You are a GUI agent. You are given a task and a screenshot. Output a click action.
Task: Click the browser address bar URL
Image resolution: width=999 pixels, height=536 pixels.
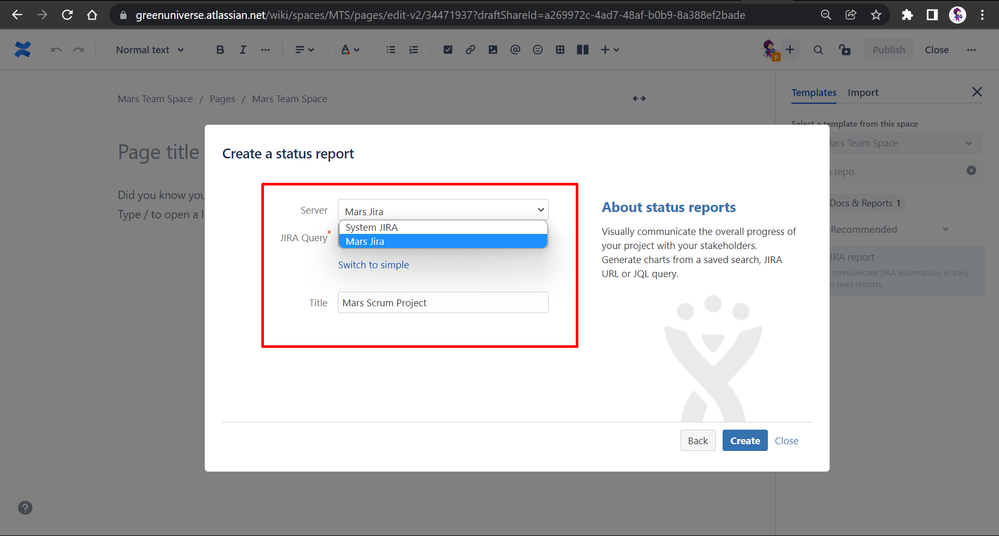point(440,15)
